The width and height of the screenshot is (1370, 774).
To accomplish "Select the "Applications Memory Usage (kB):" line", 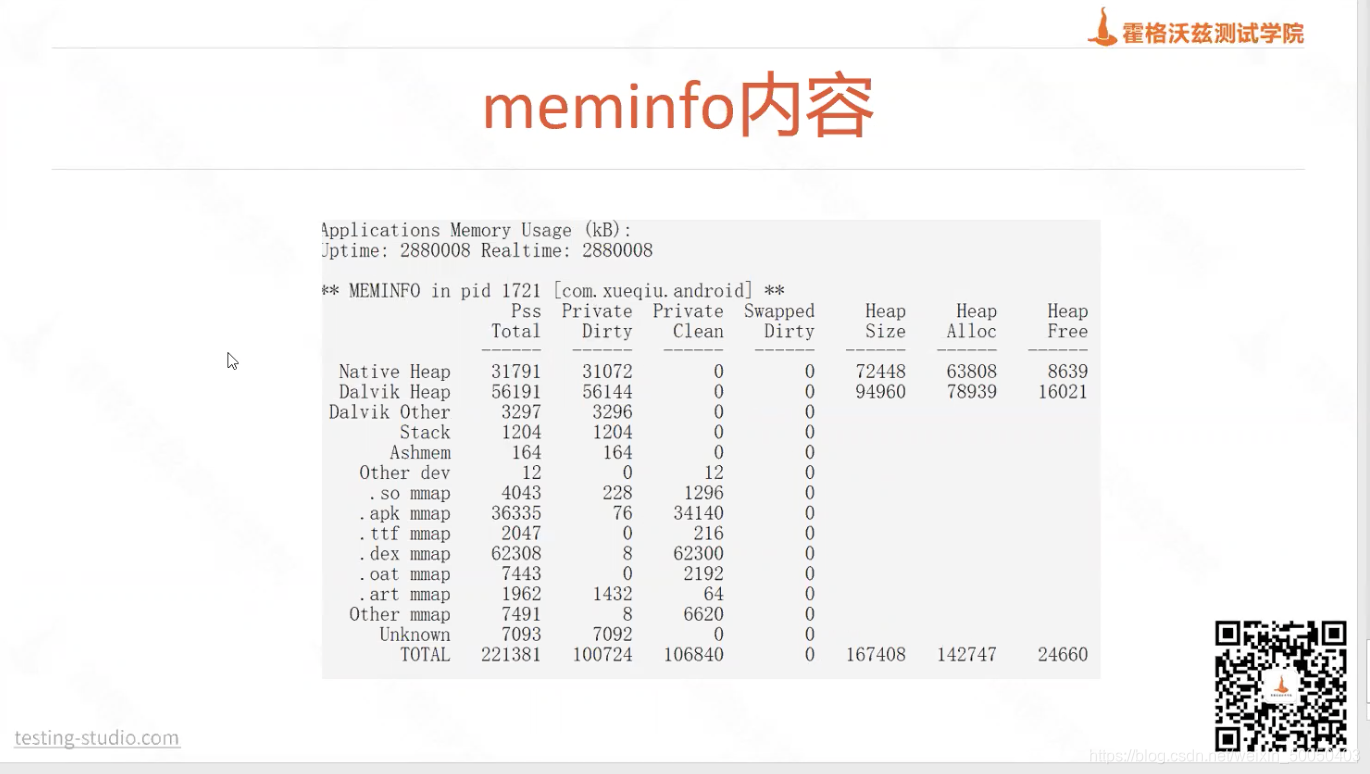I will point(477,230).
